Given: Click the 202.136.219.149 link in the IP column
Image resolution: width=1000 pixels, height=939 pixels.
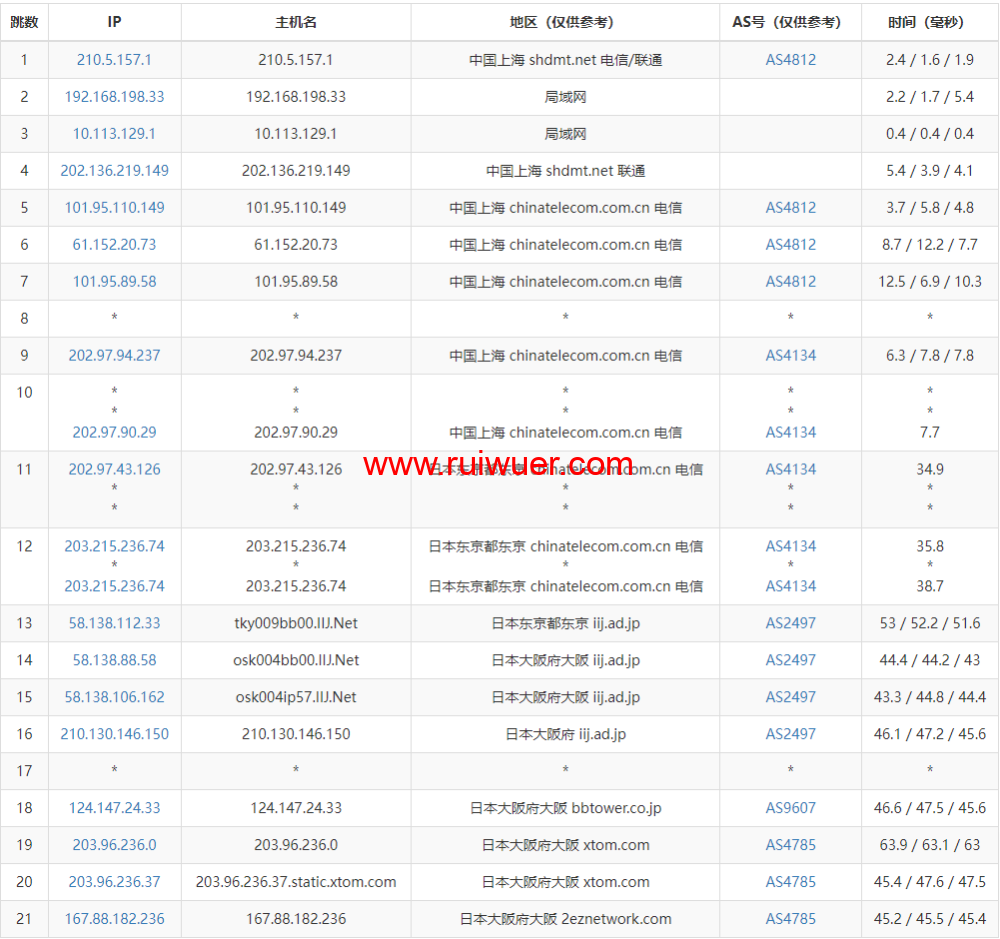Looking at the screenshot, I should coord(114,171).
